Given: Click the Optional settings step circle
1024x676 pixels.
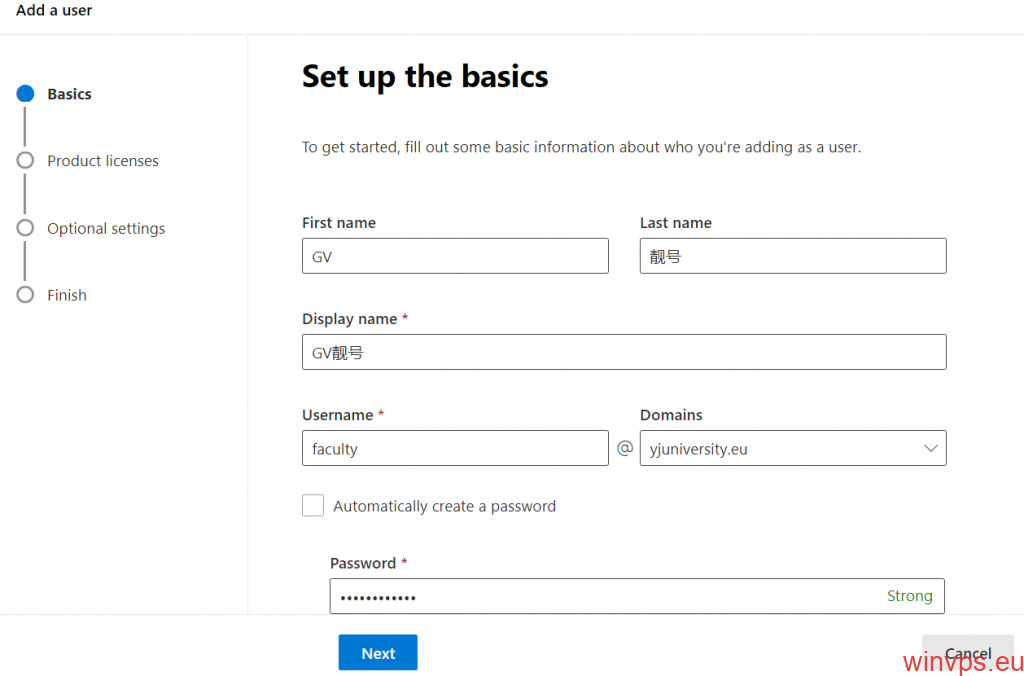Looking at the screenshot, I should [25, 228].
